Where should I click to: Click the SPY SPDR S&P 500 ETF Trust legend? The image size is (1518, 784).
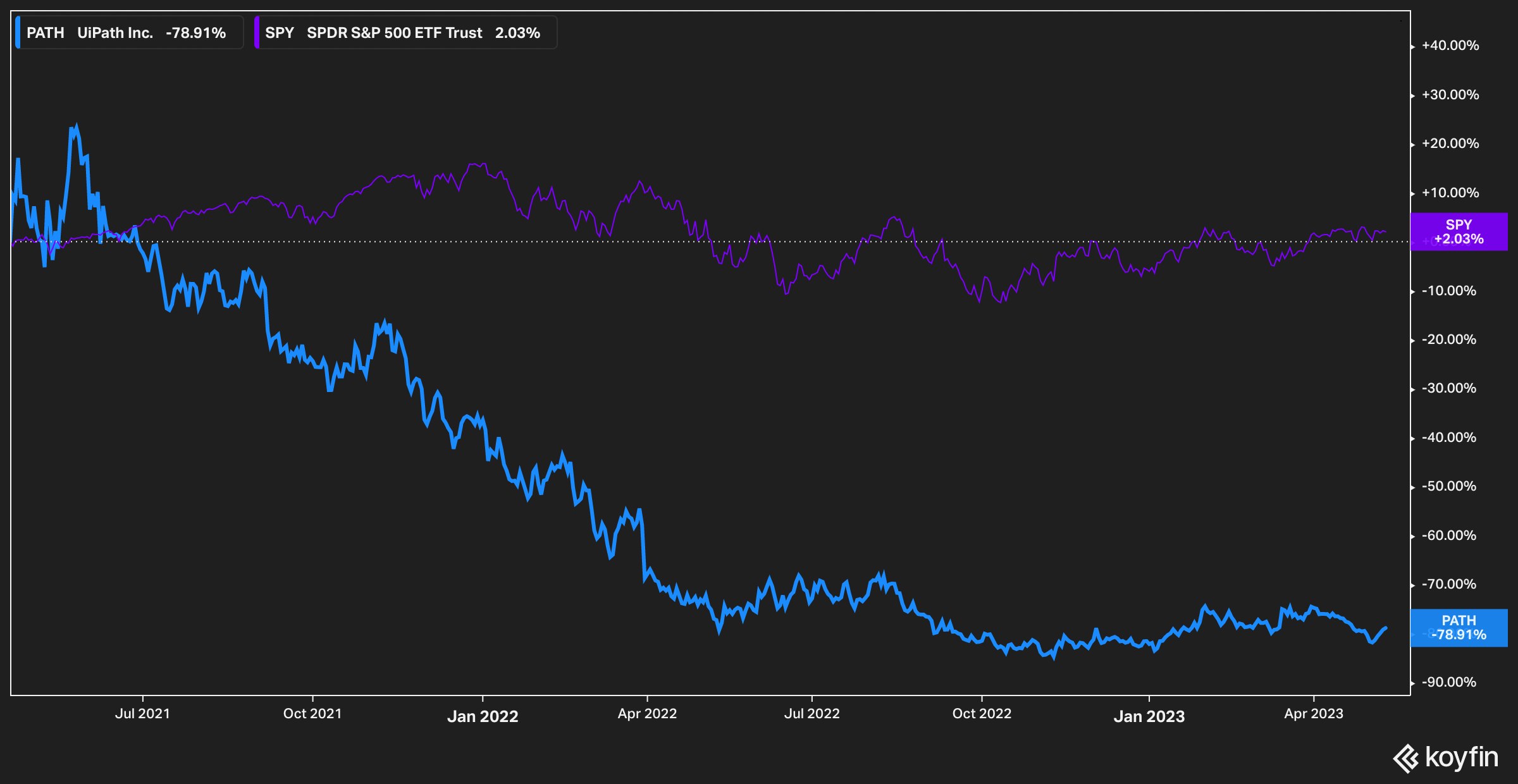click(405, 33)
